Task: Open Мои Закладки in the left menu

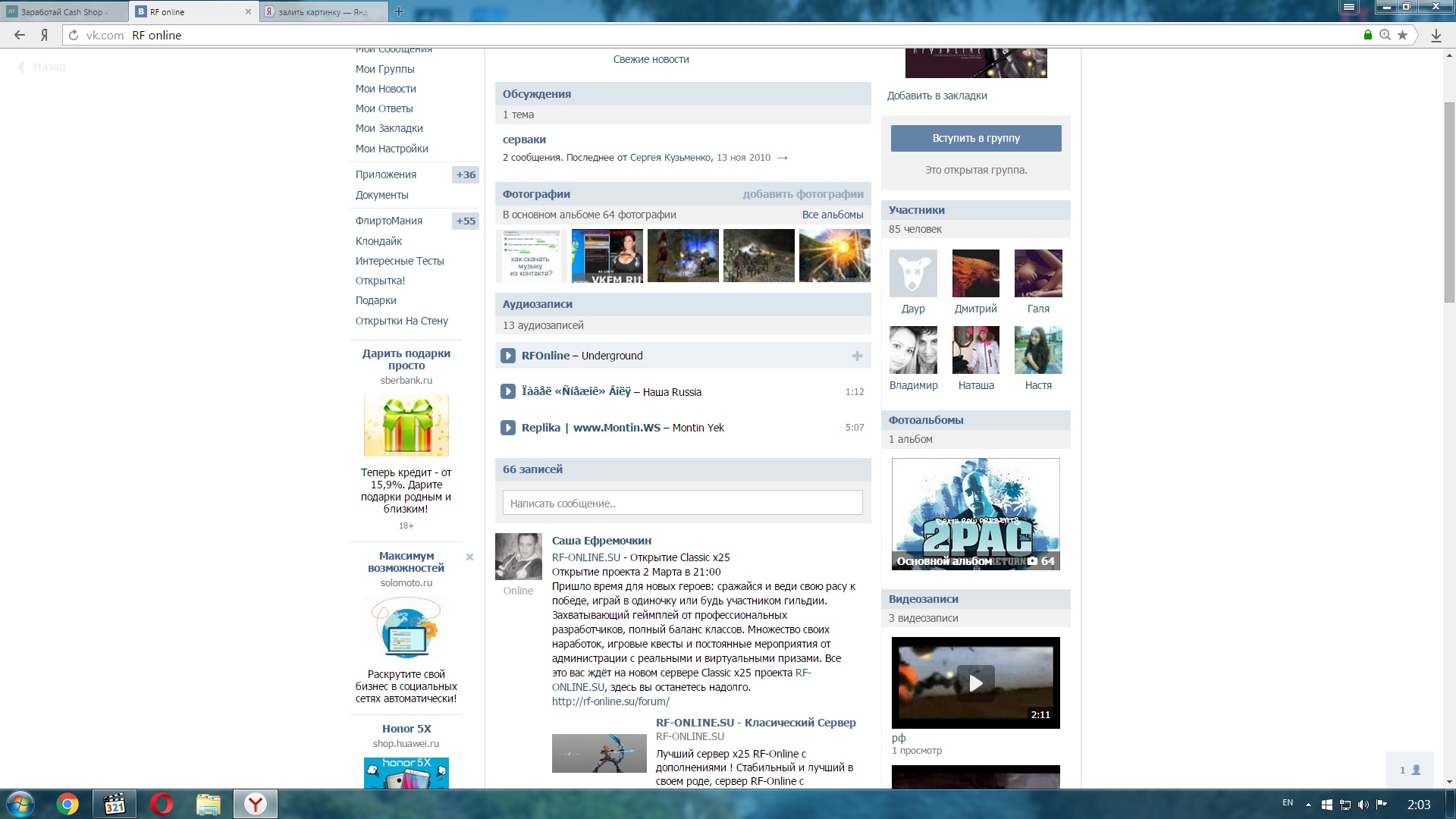Action: pos(389,128)
